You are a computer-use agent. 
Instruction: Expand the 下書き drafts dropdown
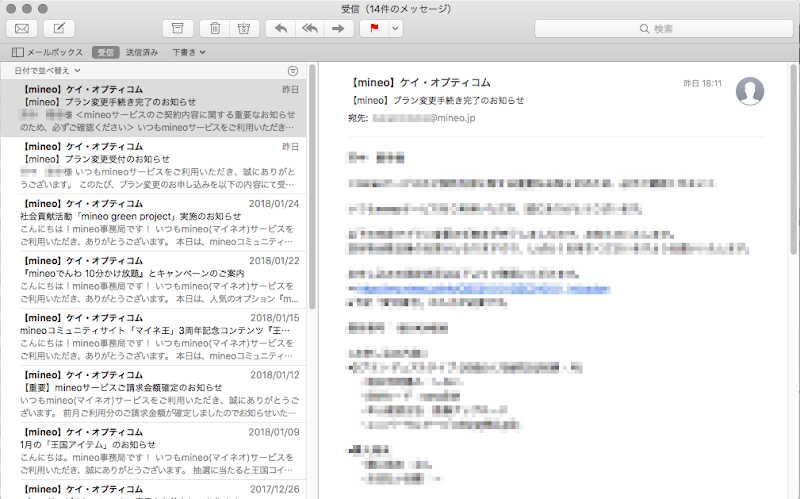pos(189,52)
